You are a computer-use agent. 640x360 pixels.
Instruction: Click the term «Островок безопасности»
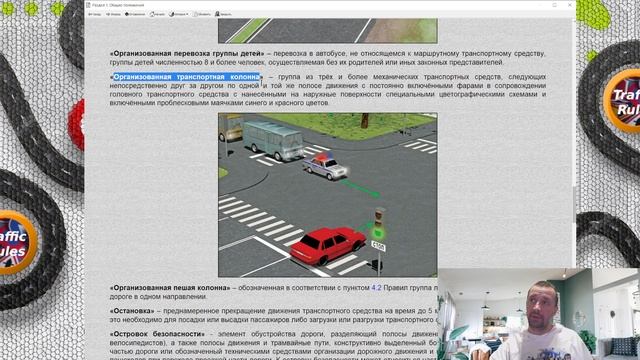[157, 334]
